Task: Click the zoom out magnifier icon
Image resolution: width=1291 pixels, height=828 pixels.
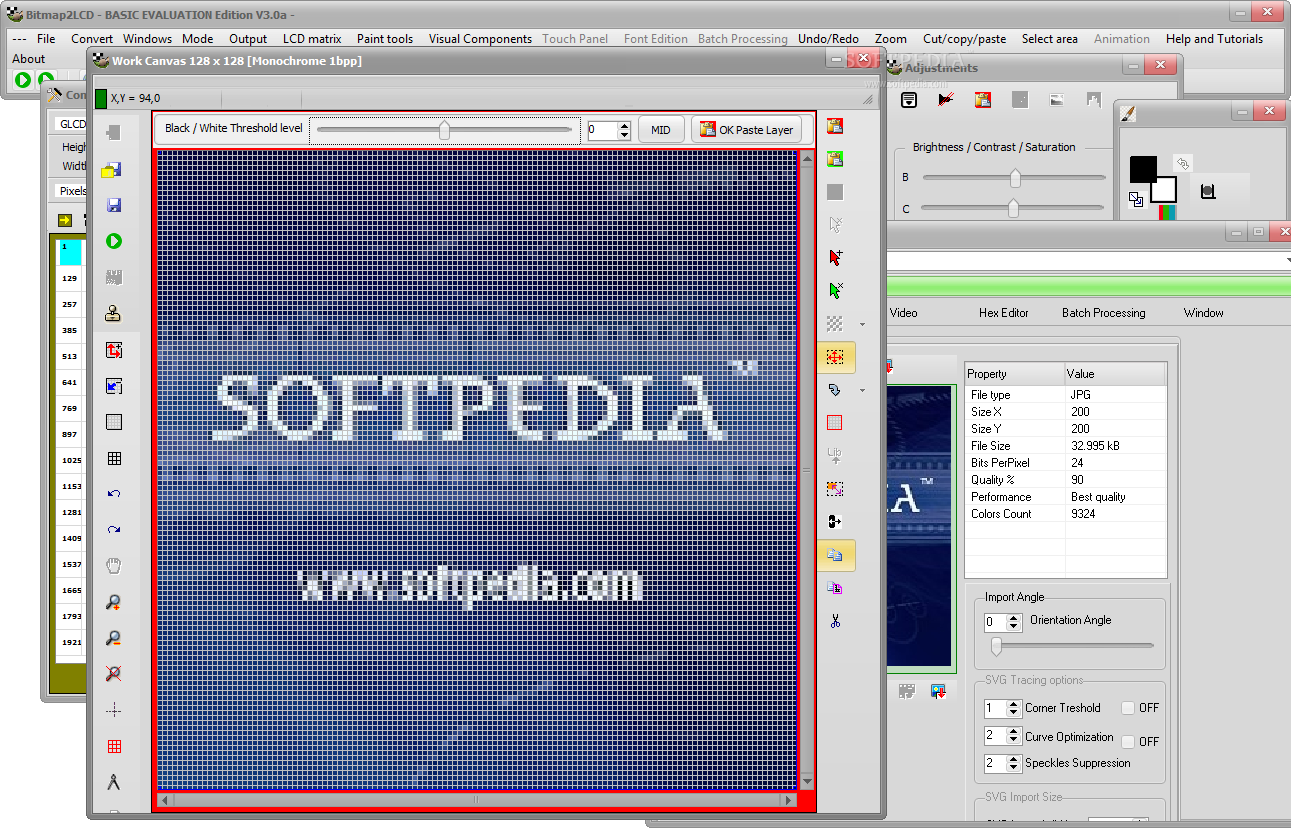Action: click(114, 638)
